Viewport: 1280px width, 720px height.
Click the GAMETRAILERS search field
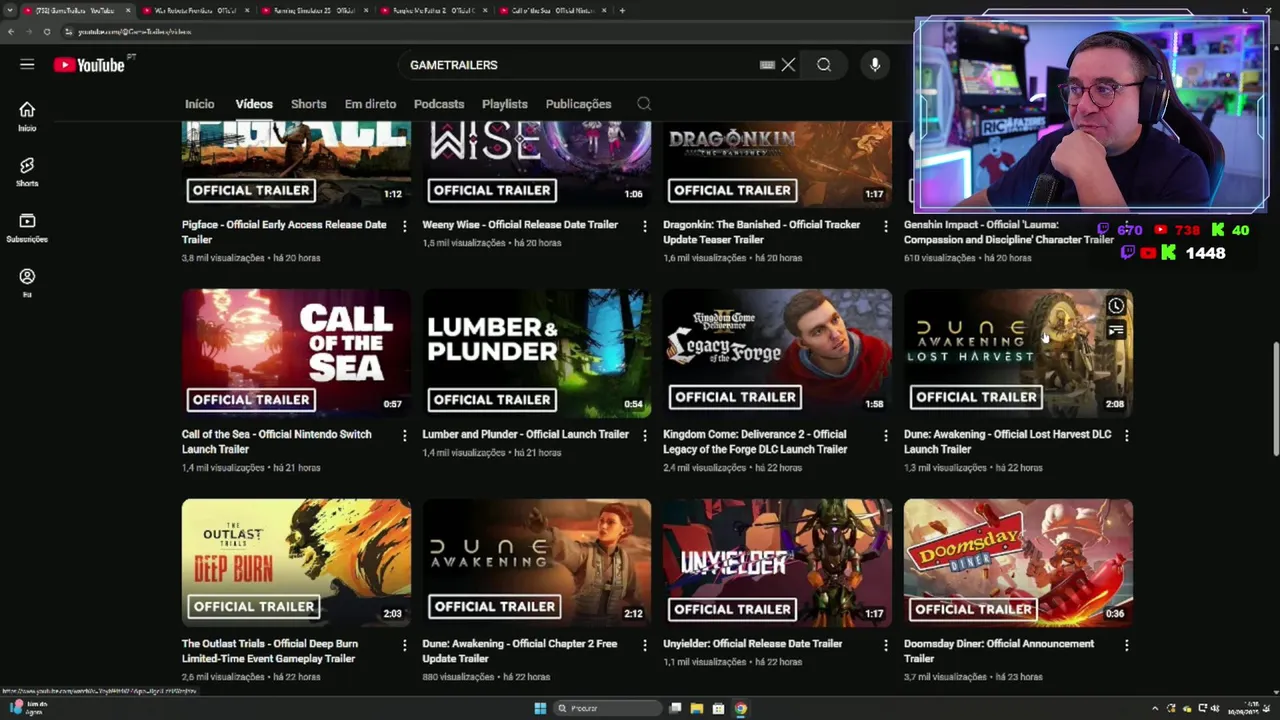click(x=580, y=65)
